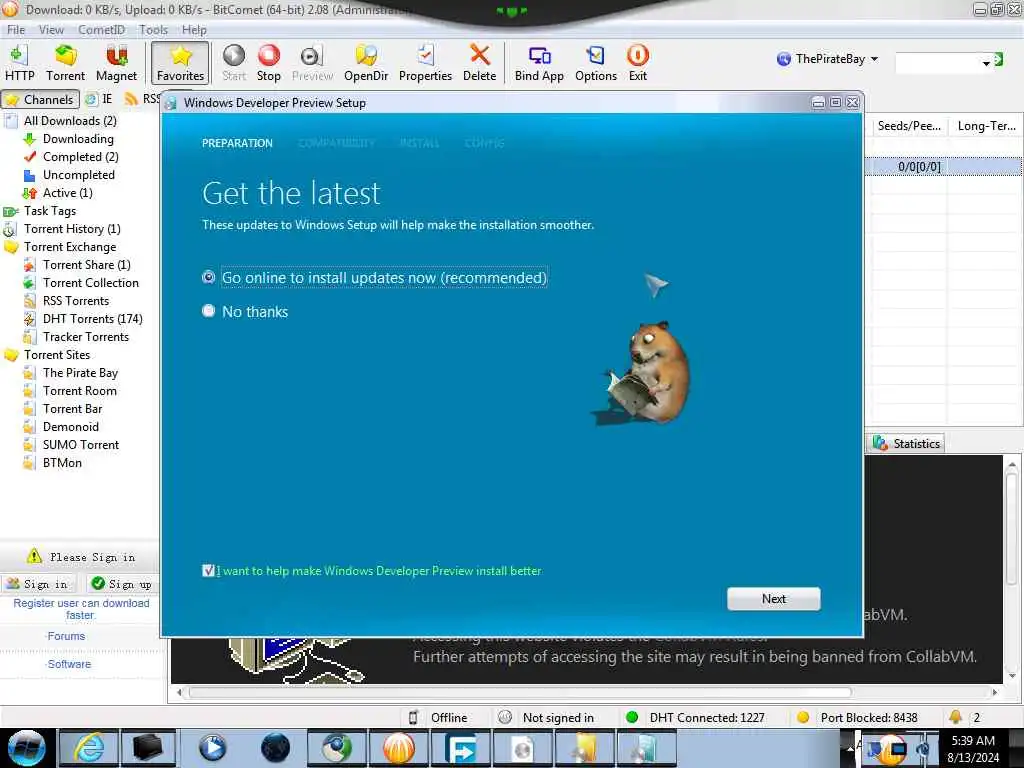
Task: Switch to the Channels tab
Action: (x=40, y=99)
